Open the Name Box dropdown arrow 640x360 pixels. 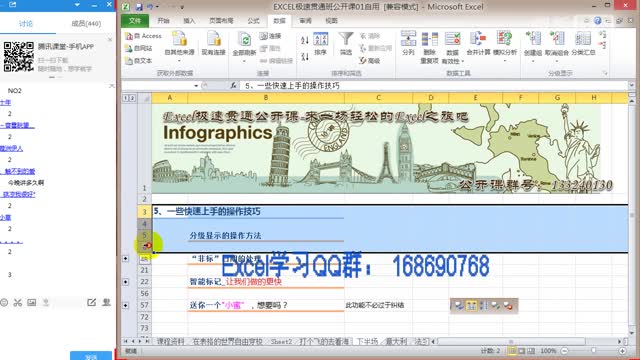click(x=196, y=86)
